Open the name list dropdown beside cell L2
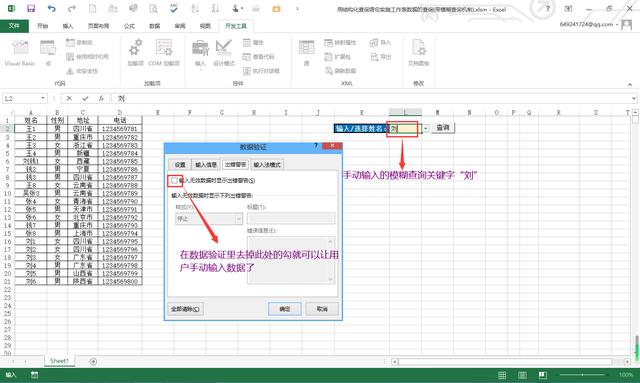This screenshot has width=640, height=383. (425, 128)
